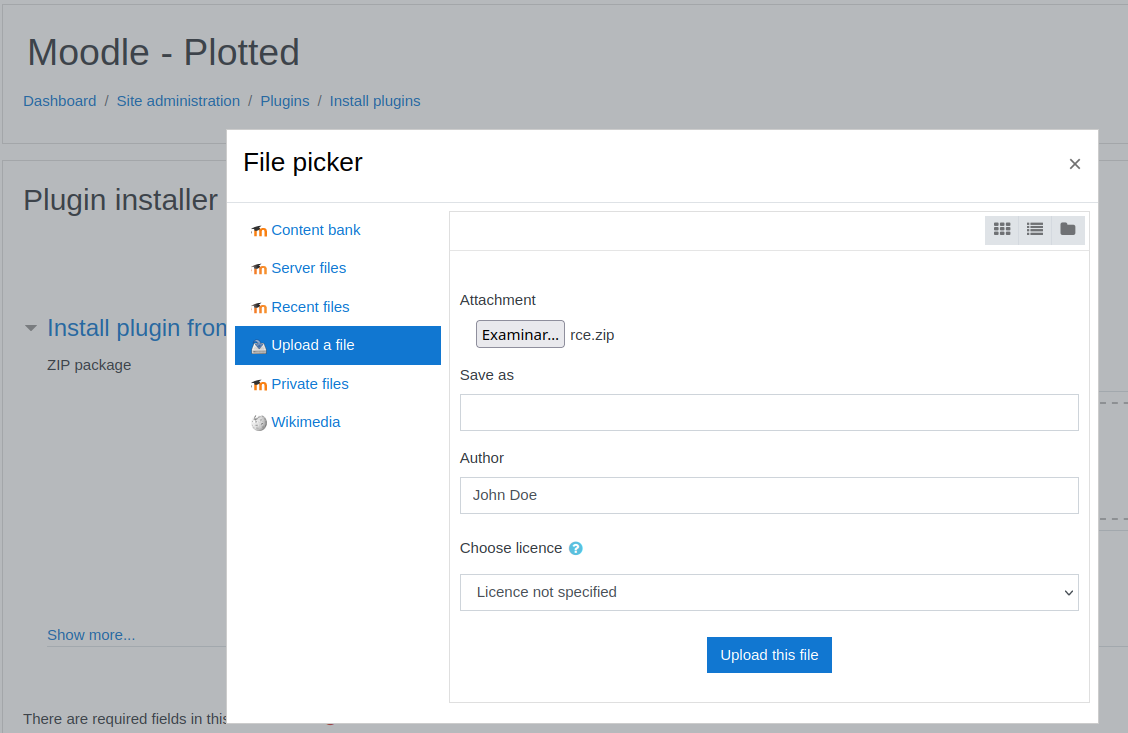Click the Content bank Moodle icon
Viewport: 1128px width, 733px height.
(x=259, y=231)
